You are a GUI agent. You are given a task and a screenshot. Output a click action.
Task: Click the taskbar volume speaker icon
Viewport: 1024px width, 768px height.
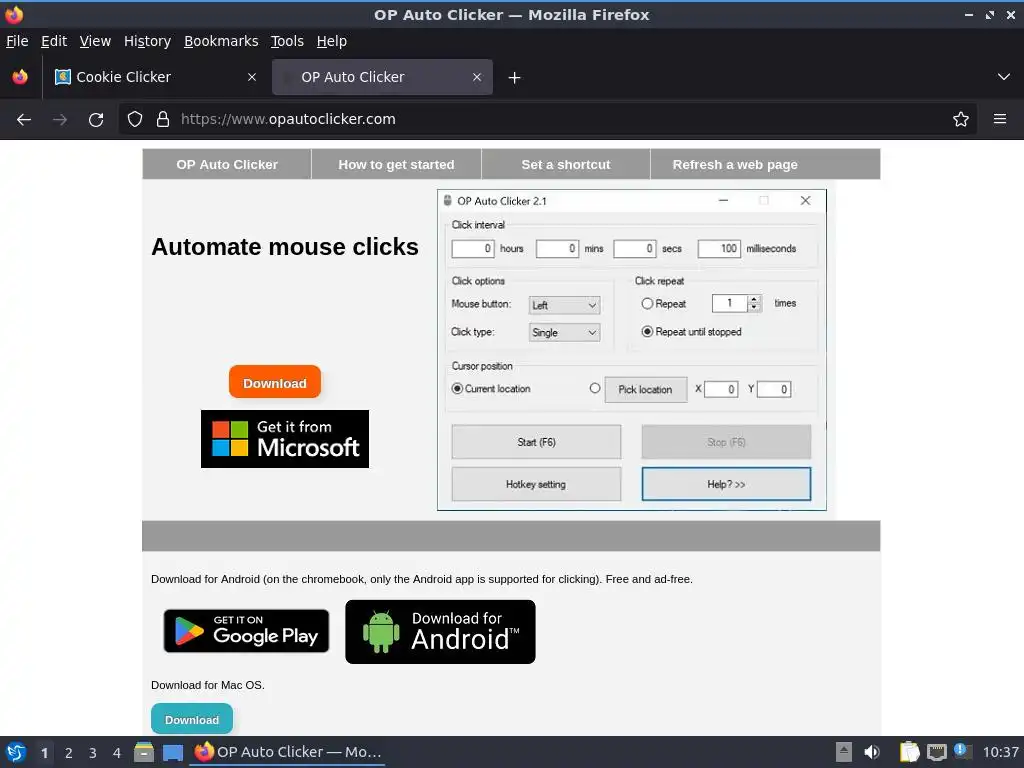[871, 752]
